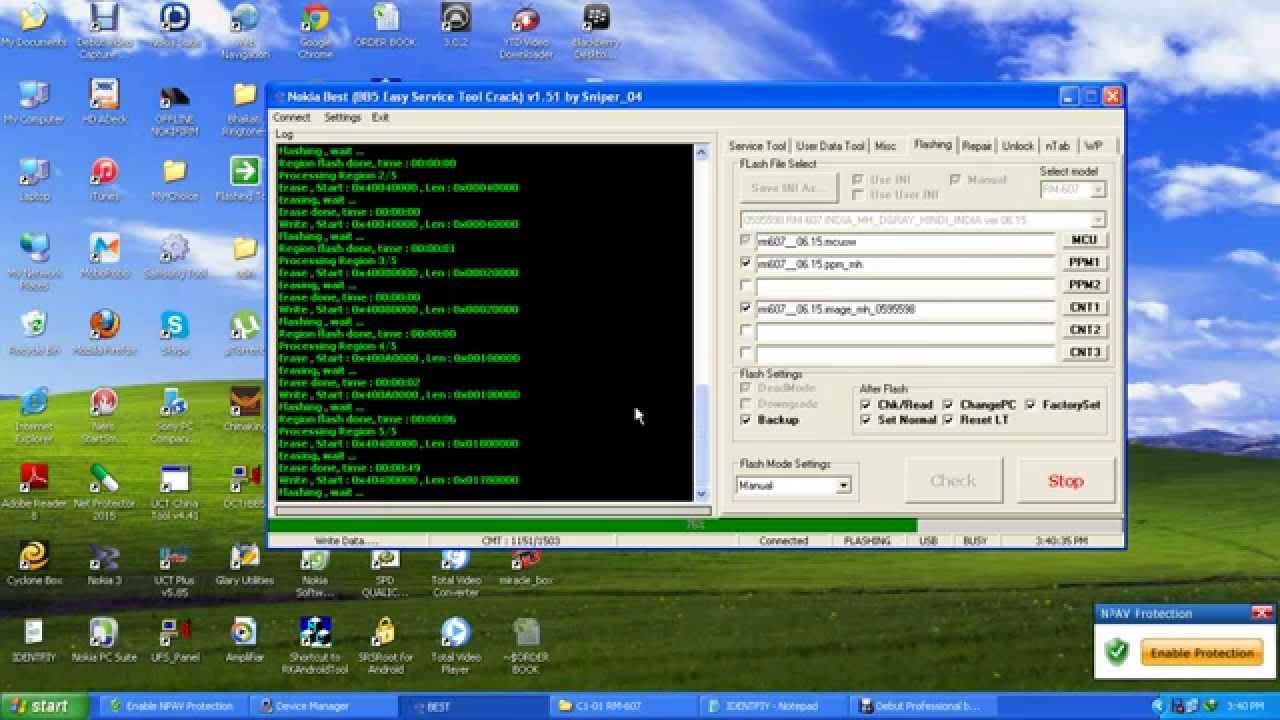Click the PPM2 file browse button
Image resolution: width=1280 pixels, height=720 pixels.
point(1084,285)
